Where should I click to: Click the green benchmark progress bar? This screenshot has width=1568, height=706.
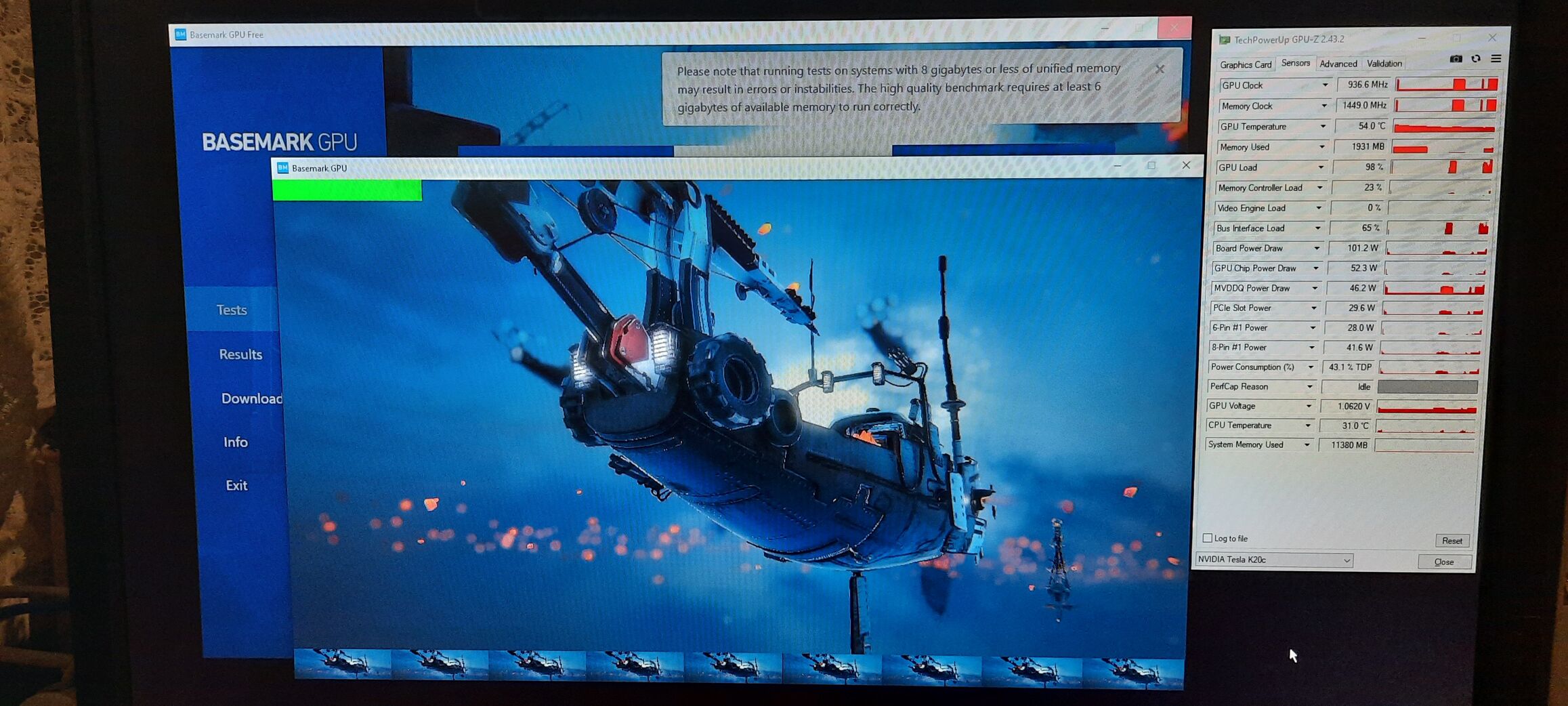point(347,190)
